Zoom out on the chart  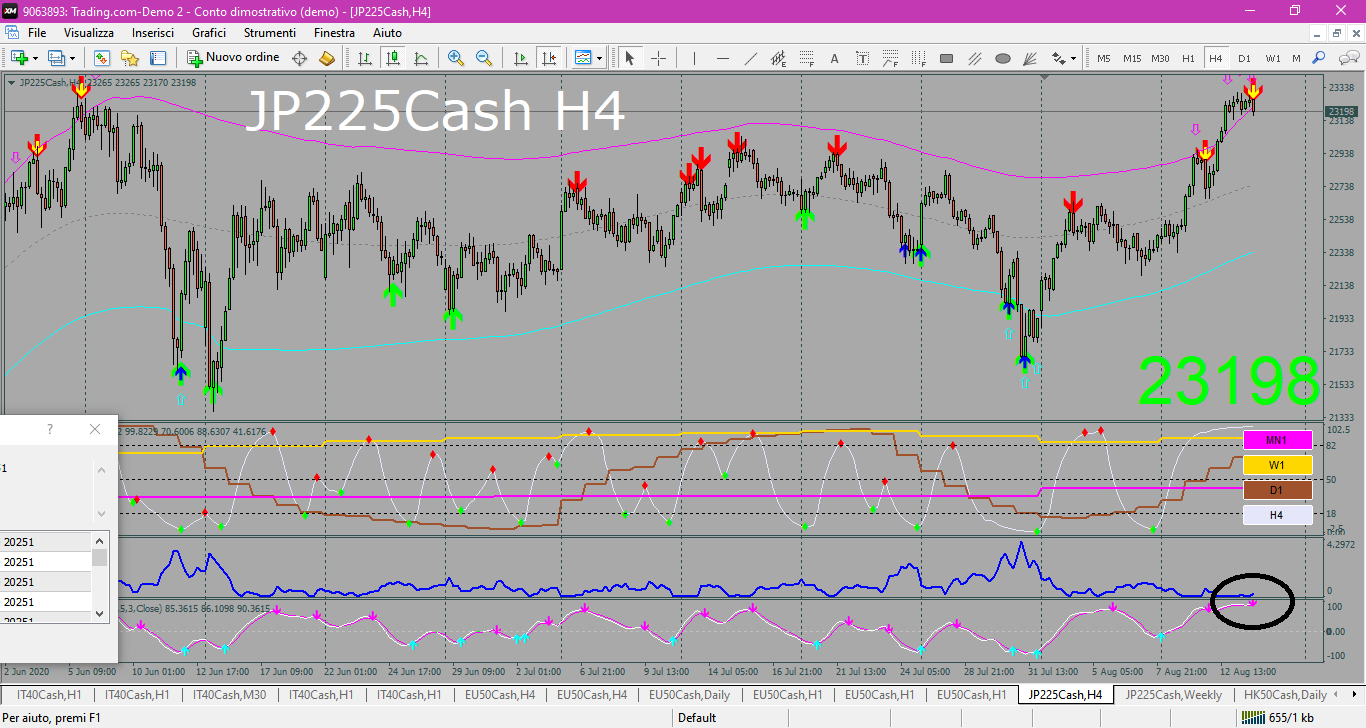(484, 58)
